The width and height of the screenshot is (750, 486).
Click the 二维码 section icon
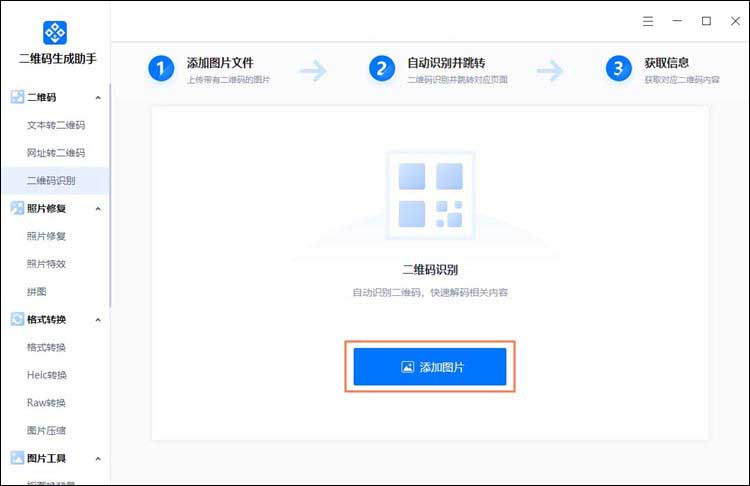(17, 97)
